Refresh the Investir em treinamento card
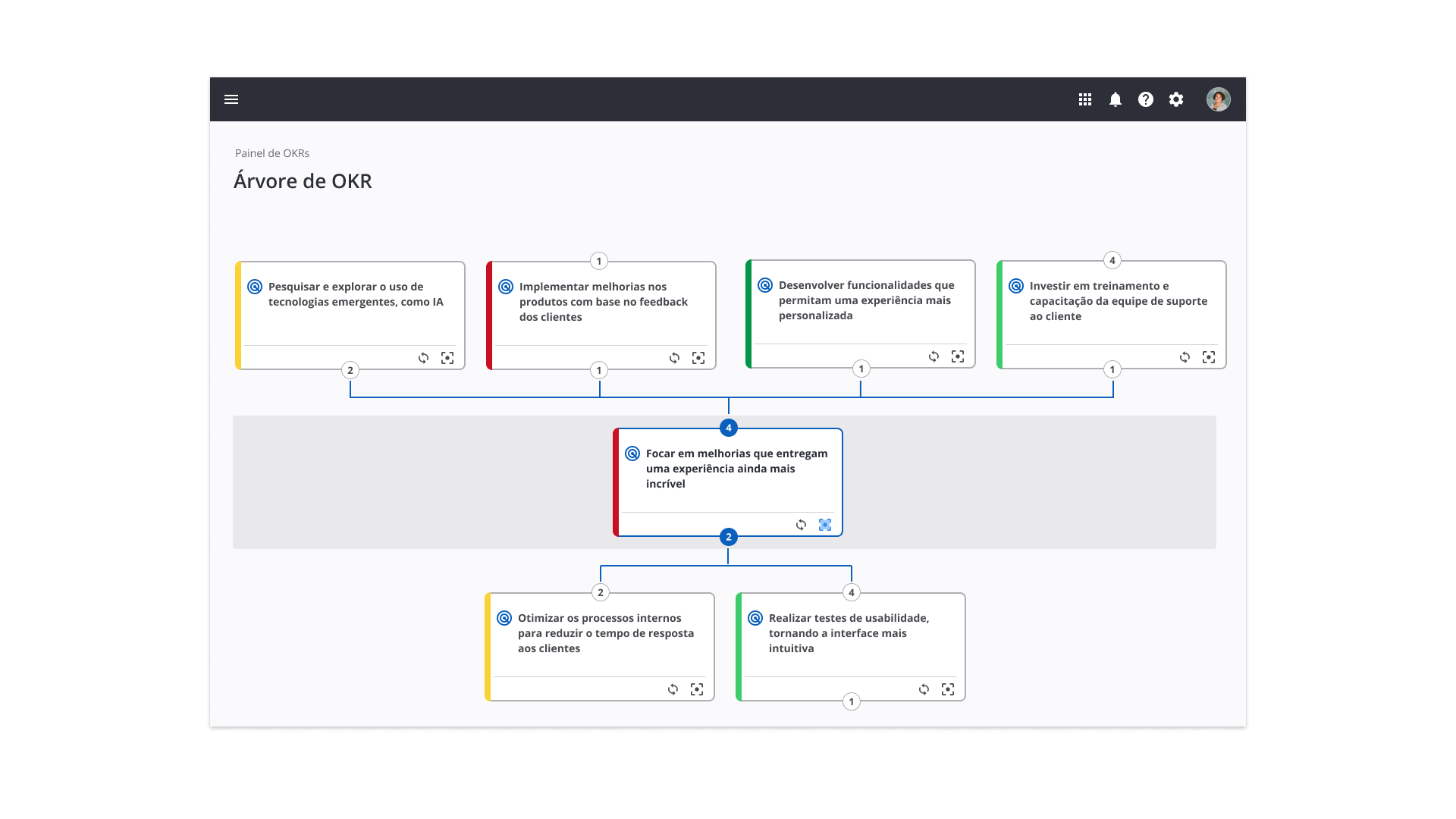Image resolution: width=1456 pixels, height=819 pixels. [1185, 357]
